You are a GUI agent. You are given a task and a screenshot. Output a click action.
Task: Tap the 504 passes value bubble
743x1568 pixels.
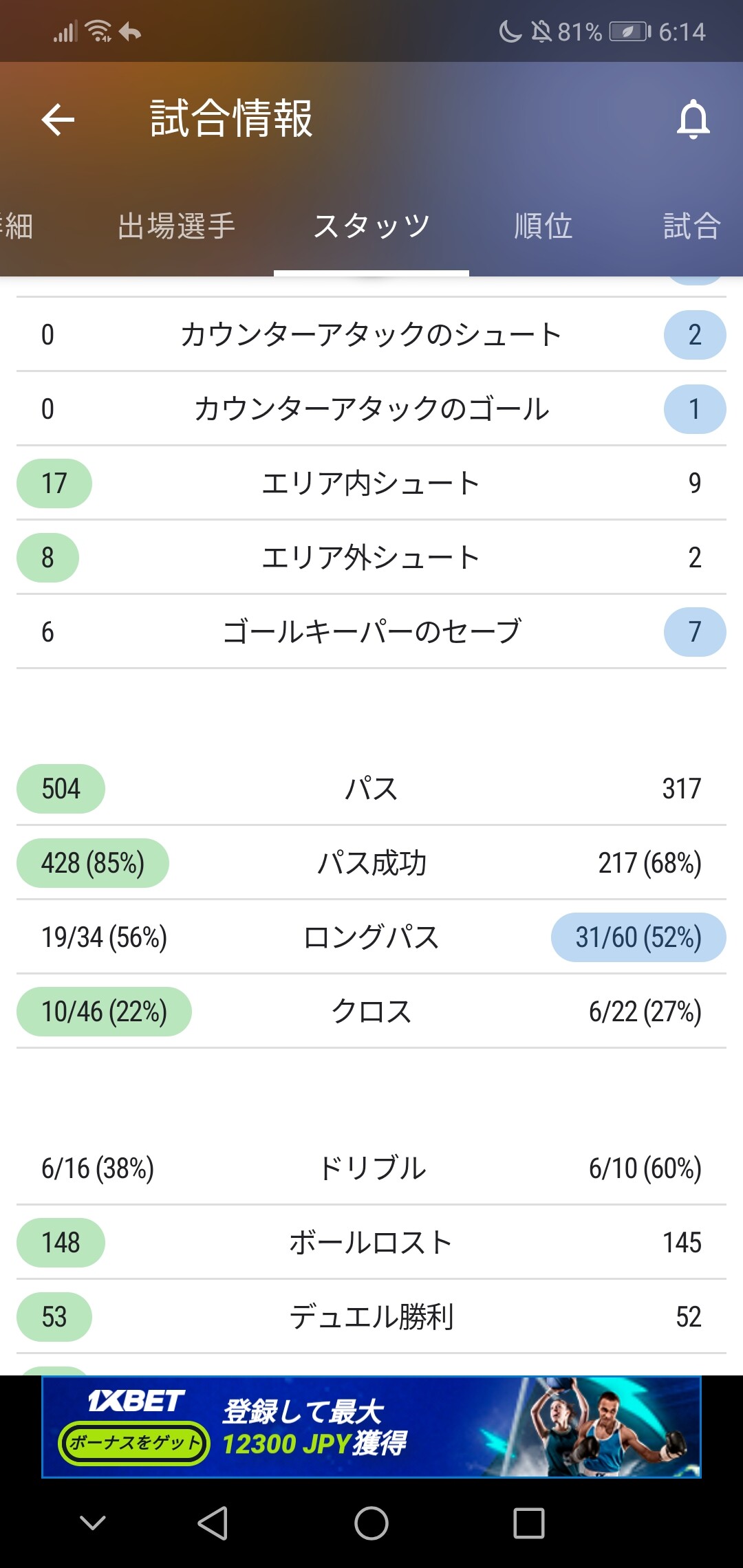(x=61, y=789)
